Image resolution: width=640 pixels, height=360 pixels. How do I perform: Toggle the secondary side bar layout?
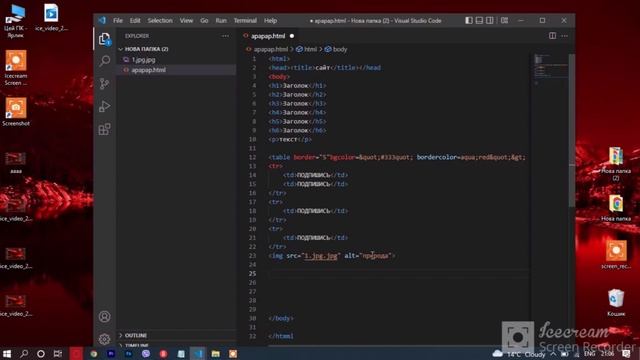(489, 20)
